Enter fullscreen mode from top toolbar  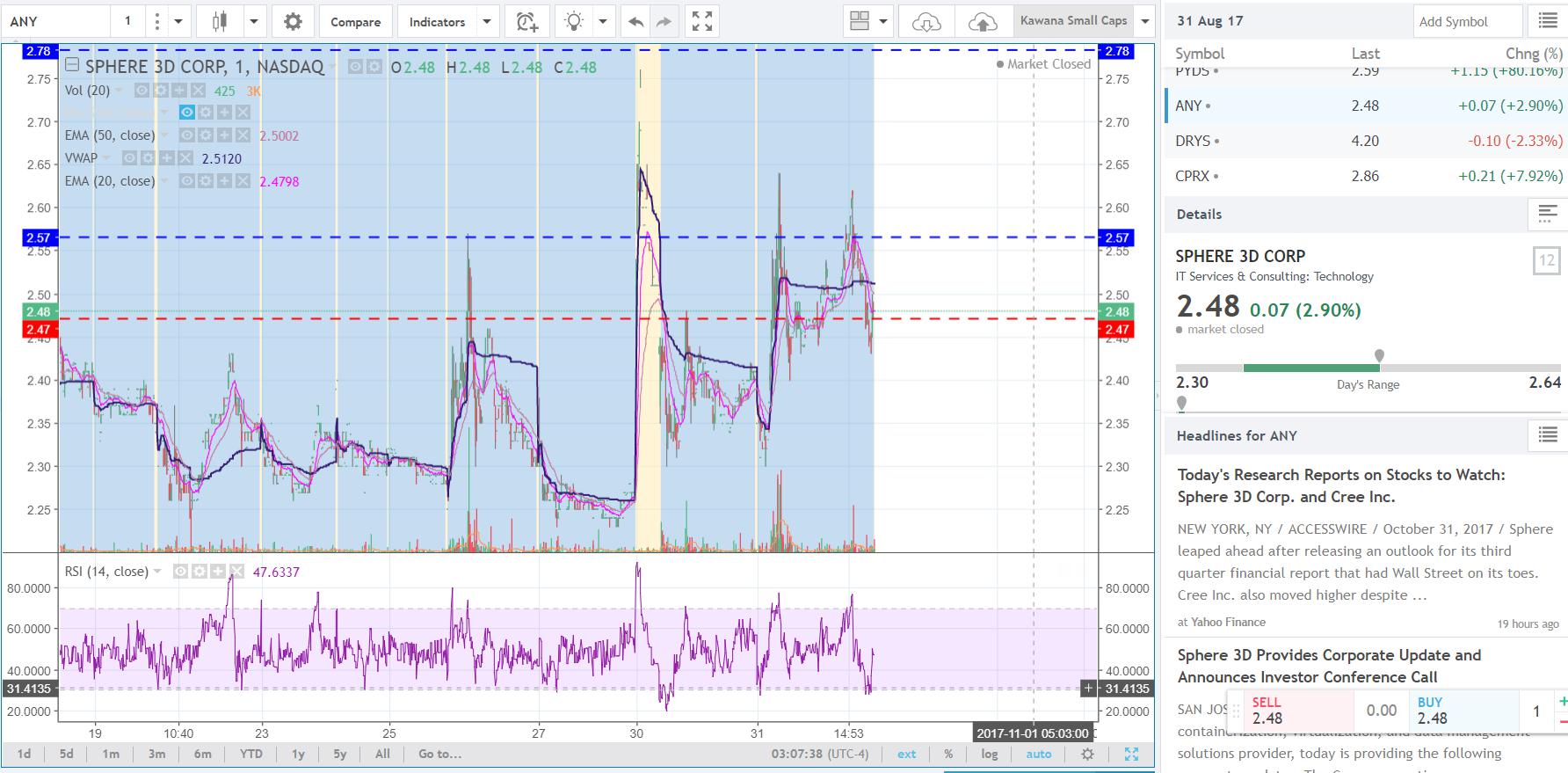tap(702, 22)
